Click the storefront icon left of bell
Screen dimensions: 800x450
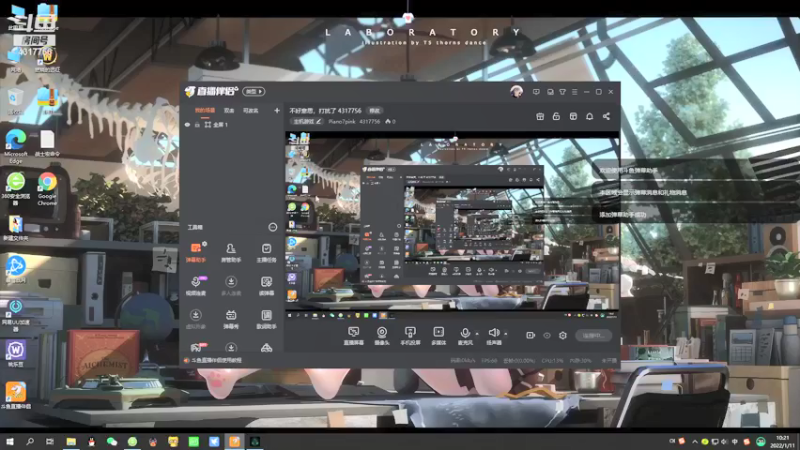tap(573, 116)
